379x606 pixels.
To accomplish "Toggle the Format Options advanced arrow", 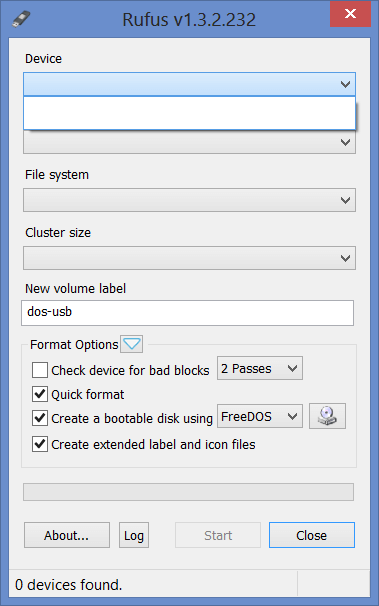I will click(x=131, y=344).
